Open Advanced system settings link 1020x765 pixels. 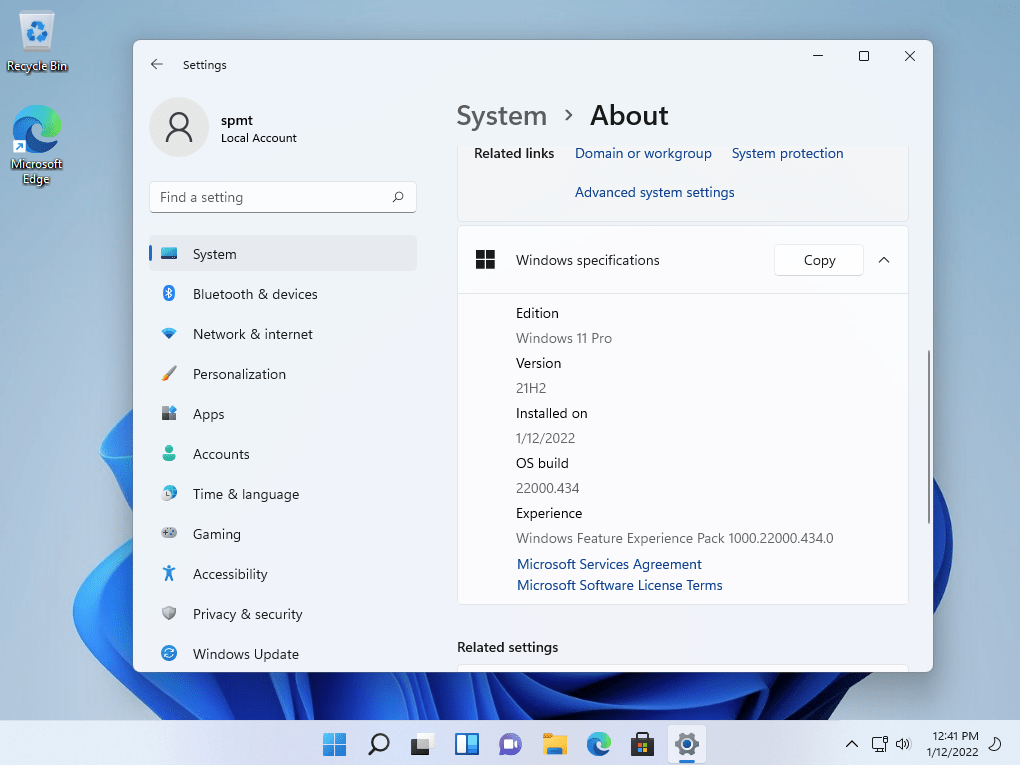pos(654,193)
